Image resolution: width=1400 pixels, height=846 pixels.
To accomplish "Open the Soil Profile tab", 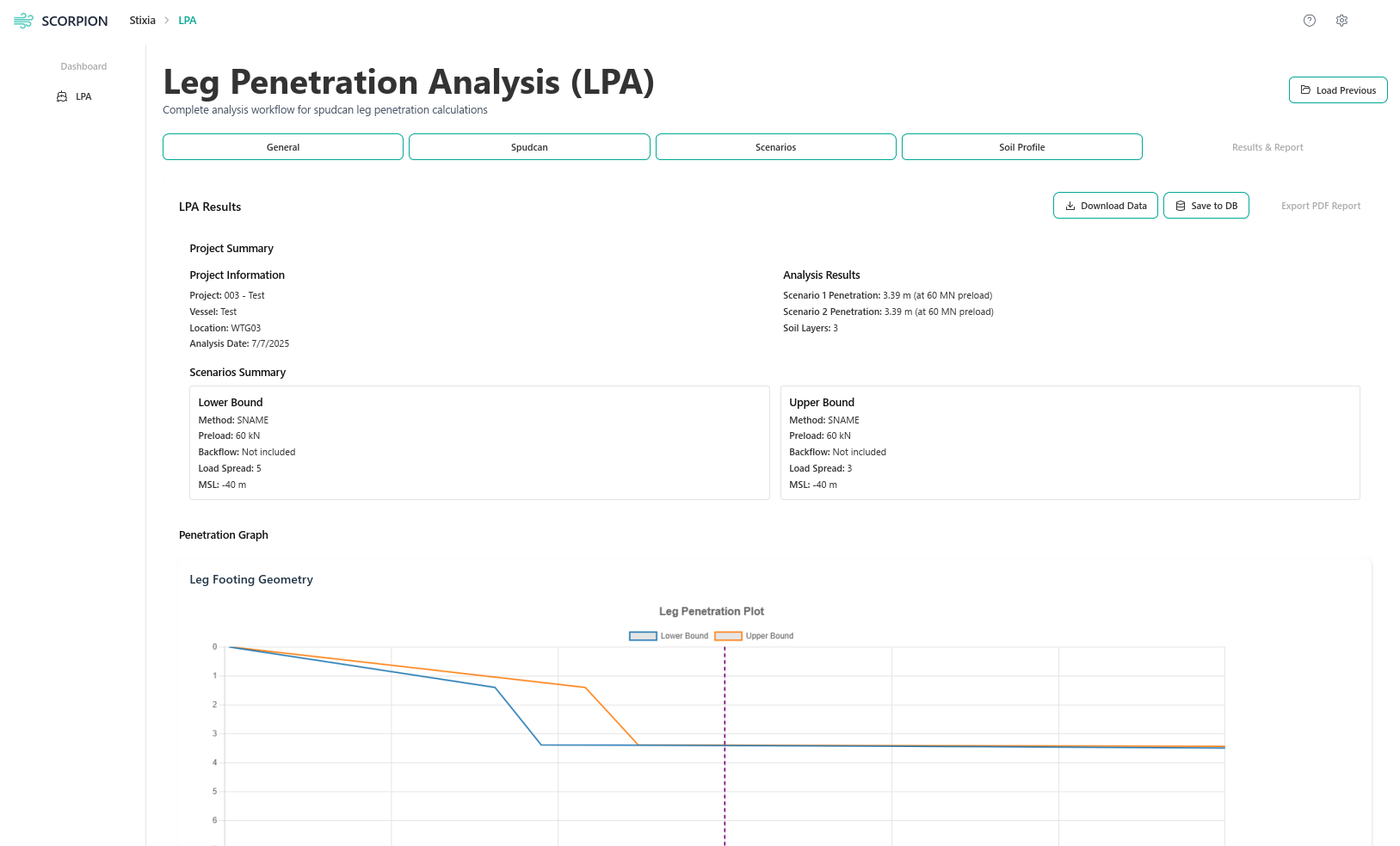I will pos(1021,147).
